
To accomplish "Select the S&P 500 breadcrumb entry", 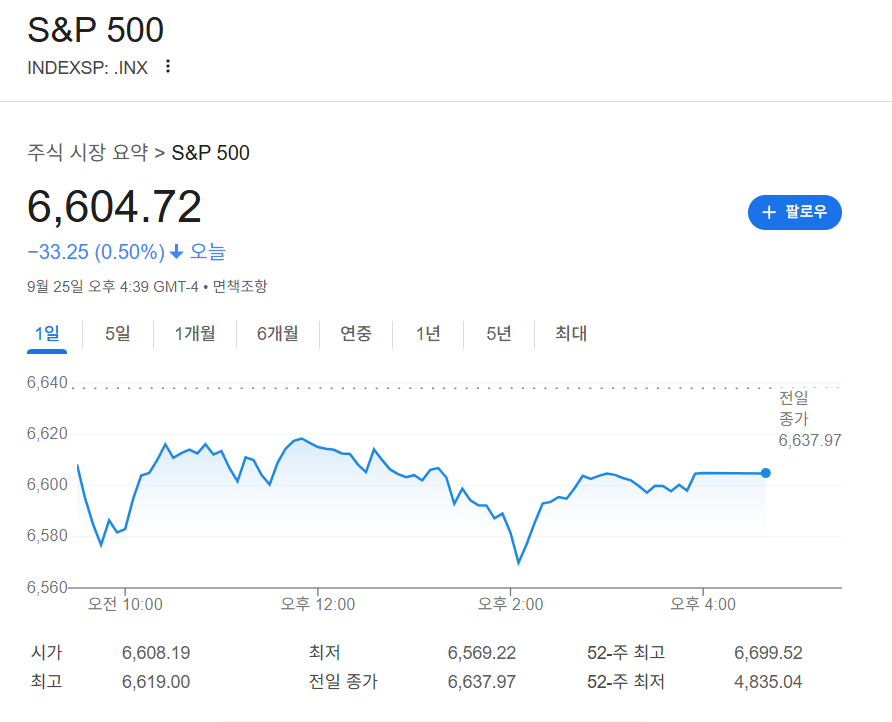I will [210, 153].
